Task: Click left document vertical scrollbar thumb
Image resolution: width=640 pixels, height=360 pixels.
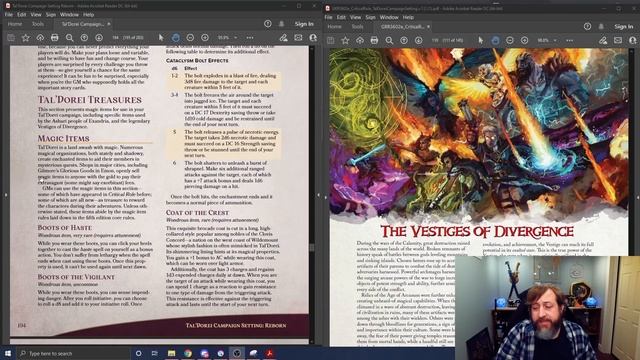Action: coord(312,247)
